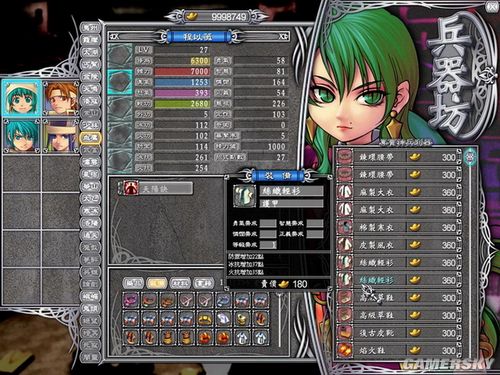Image resolution: width=500 pixels, height=375 pixels.
Task: Click the purple 393 stat bar
Action: coord(182,93)
